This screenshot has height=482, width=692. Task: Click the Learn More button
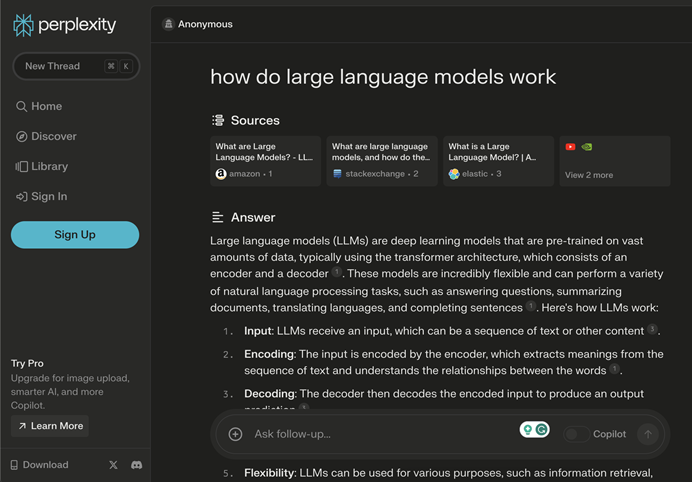50,426
